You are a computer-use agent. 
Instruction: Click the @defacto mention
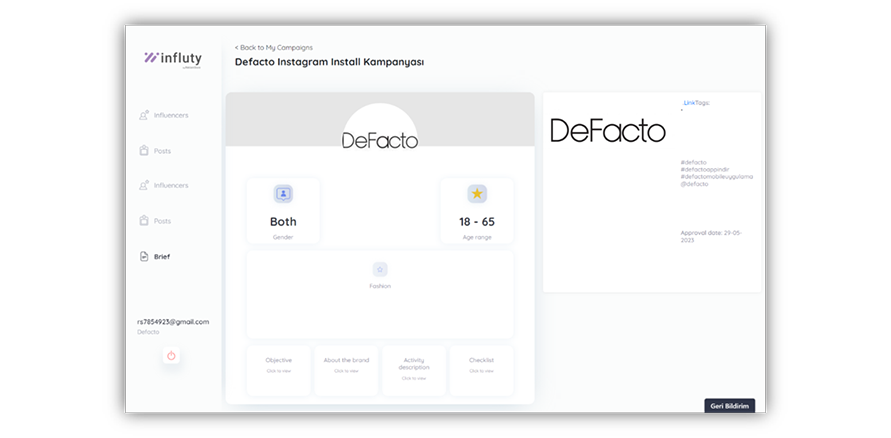pyautogui.click(x=694, y=184)
